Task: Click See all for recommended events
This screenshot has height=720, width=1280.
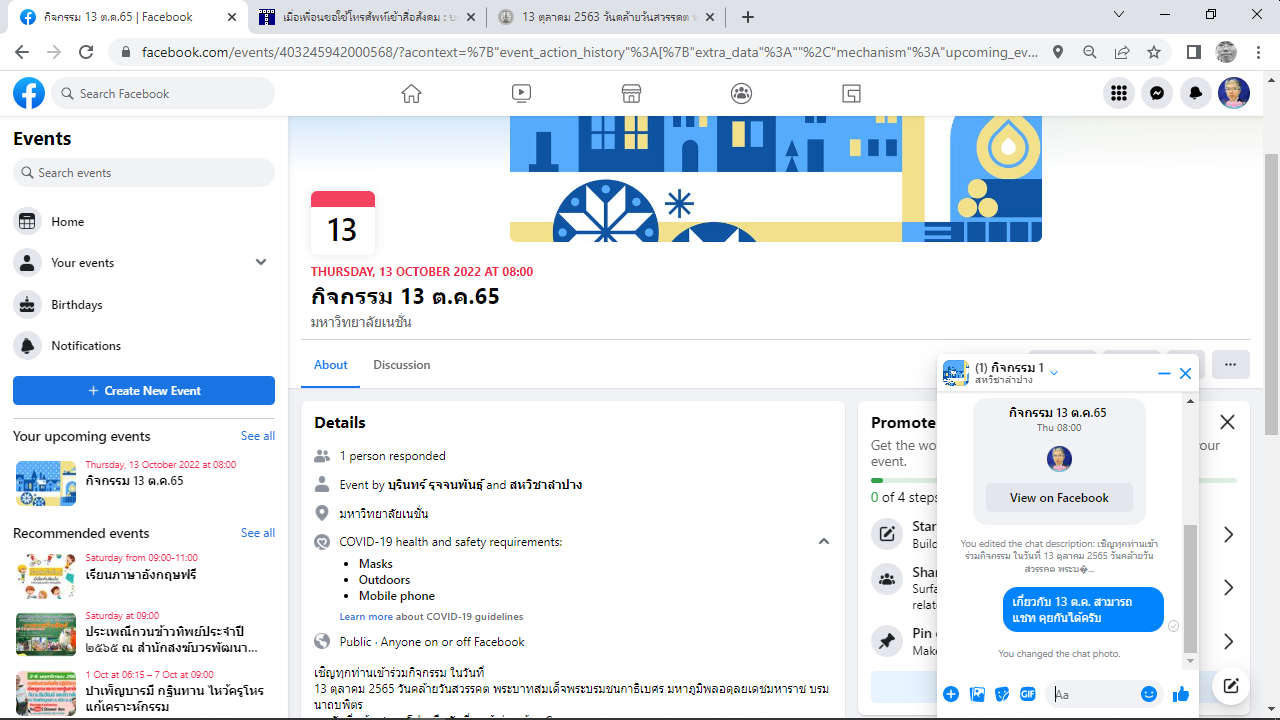Action: click(x=258, y=533)
